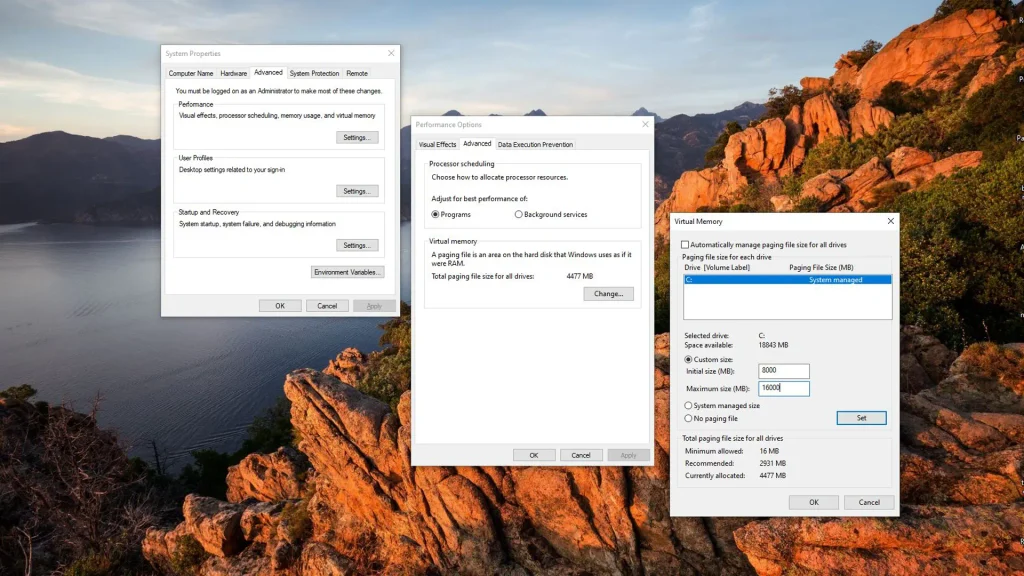Screen dimensions: 1024x576
Task: Click the Maximum size input field
Action: (x=784, y=389)
